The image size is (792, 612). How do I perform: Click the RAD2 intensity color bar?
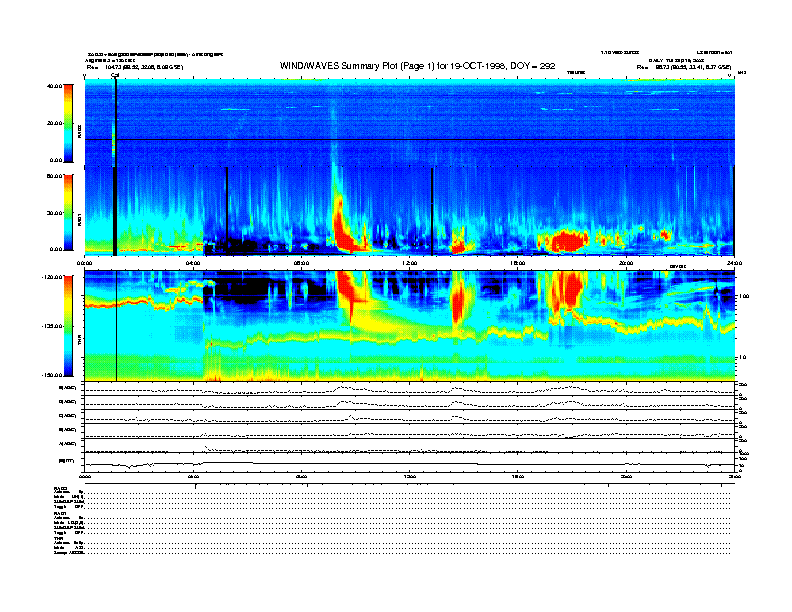pyautogui.click(x=68, y=124)
